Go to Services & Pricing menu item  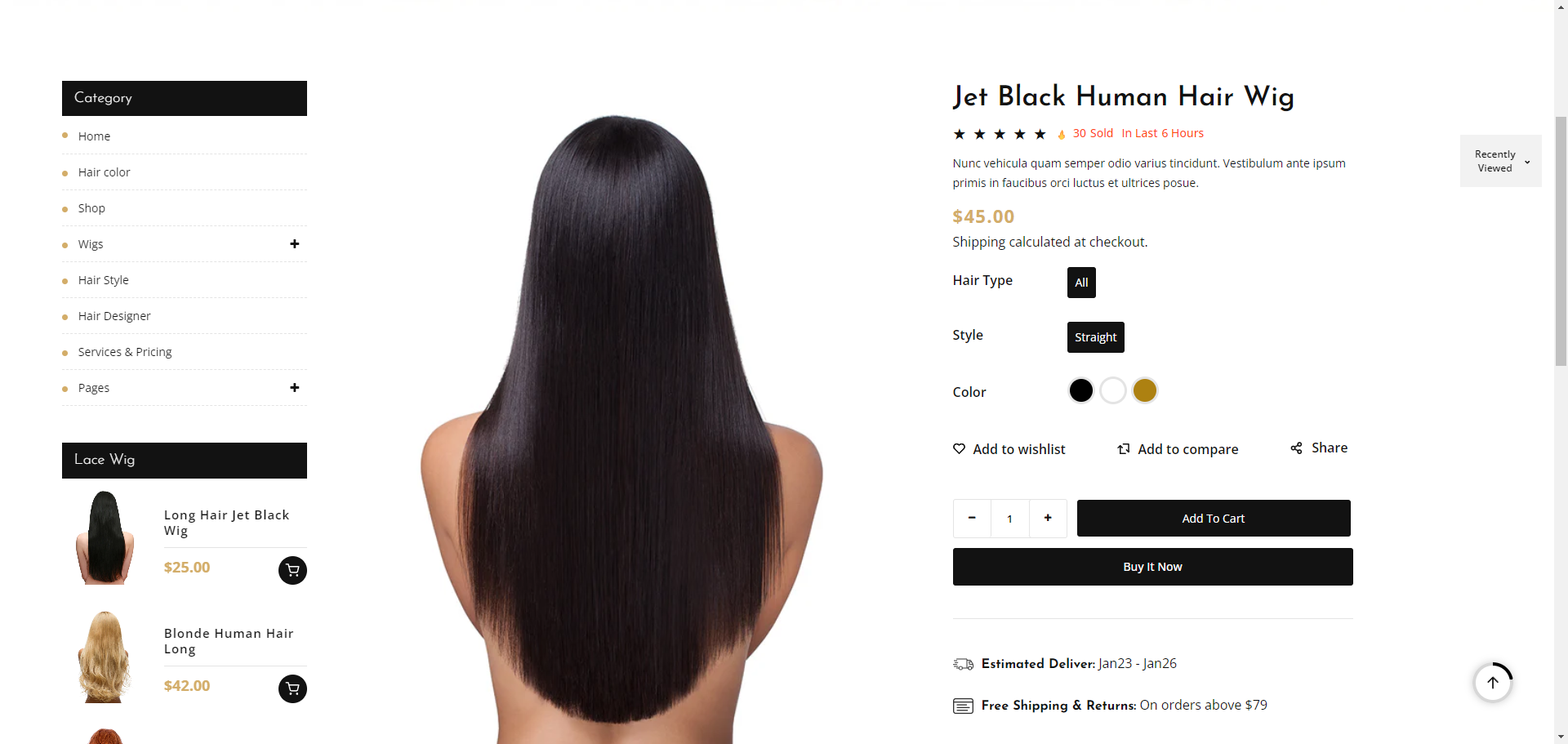point(125,352)
